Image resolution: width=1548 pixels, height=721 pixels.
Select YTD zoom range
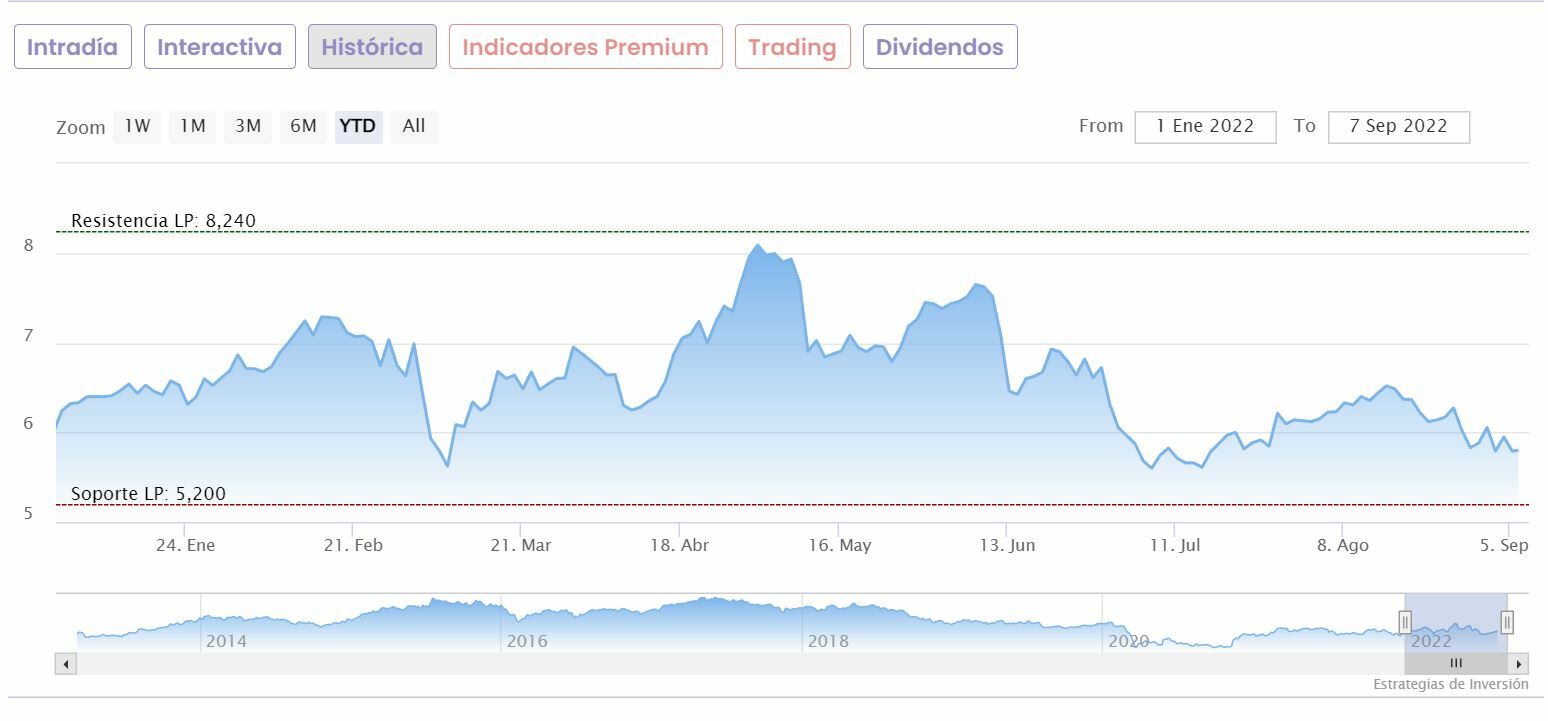click(x=358, y=126)
